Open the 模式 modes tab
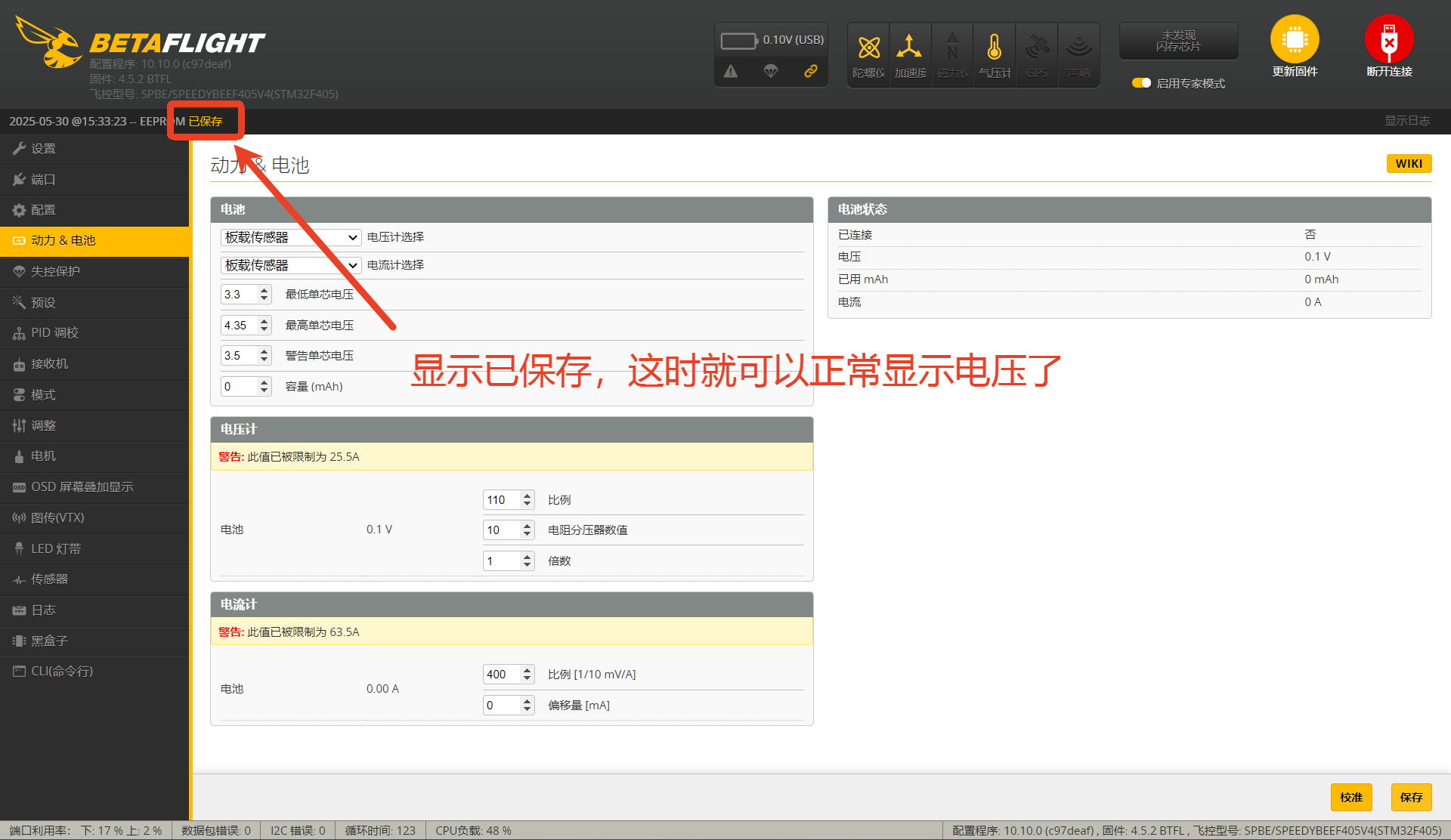Screen dimensions: 1451x840 94,395
